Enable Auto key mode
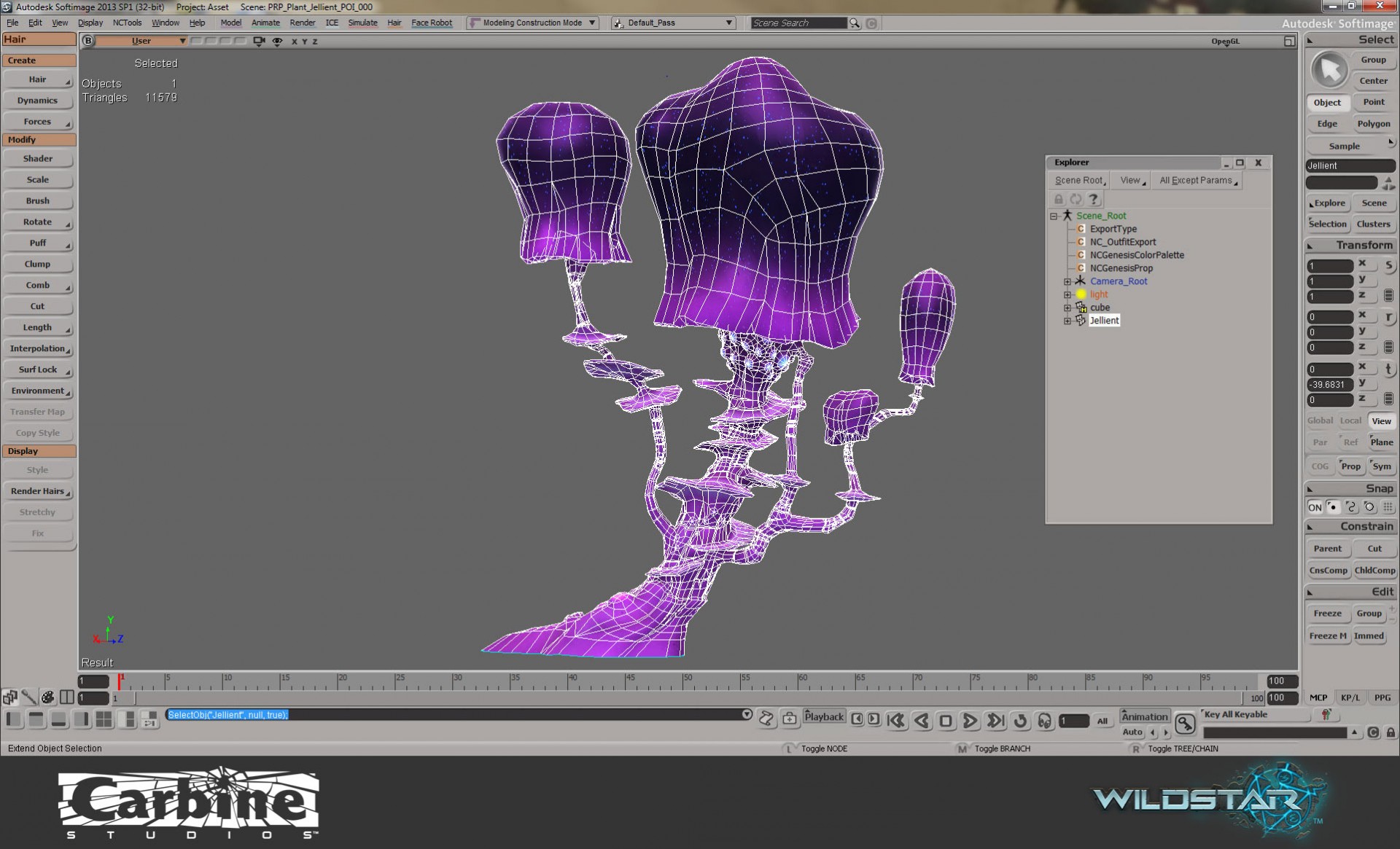The width and height of the screenshot is (1400, 849). (1132, 732)
